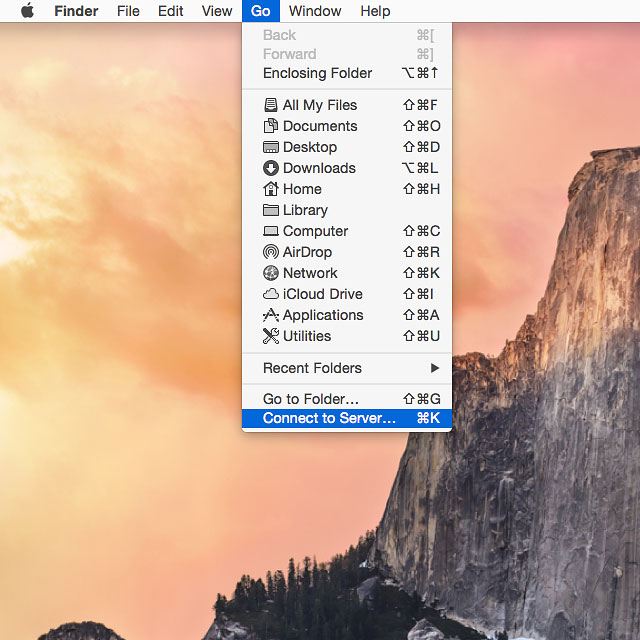
Task: Click the Computer laptop icon
Action: [x=271, y=231]
